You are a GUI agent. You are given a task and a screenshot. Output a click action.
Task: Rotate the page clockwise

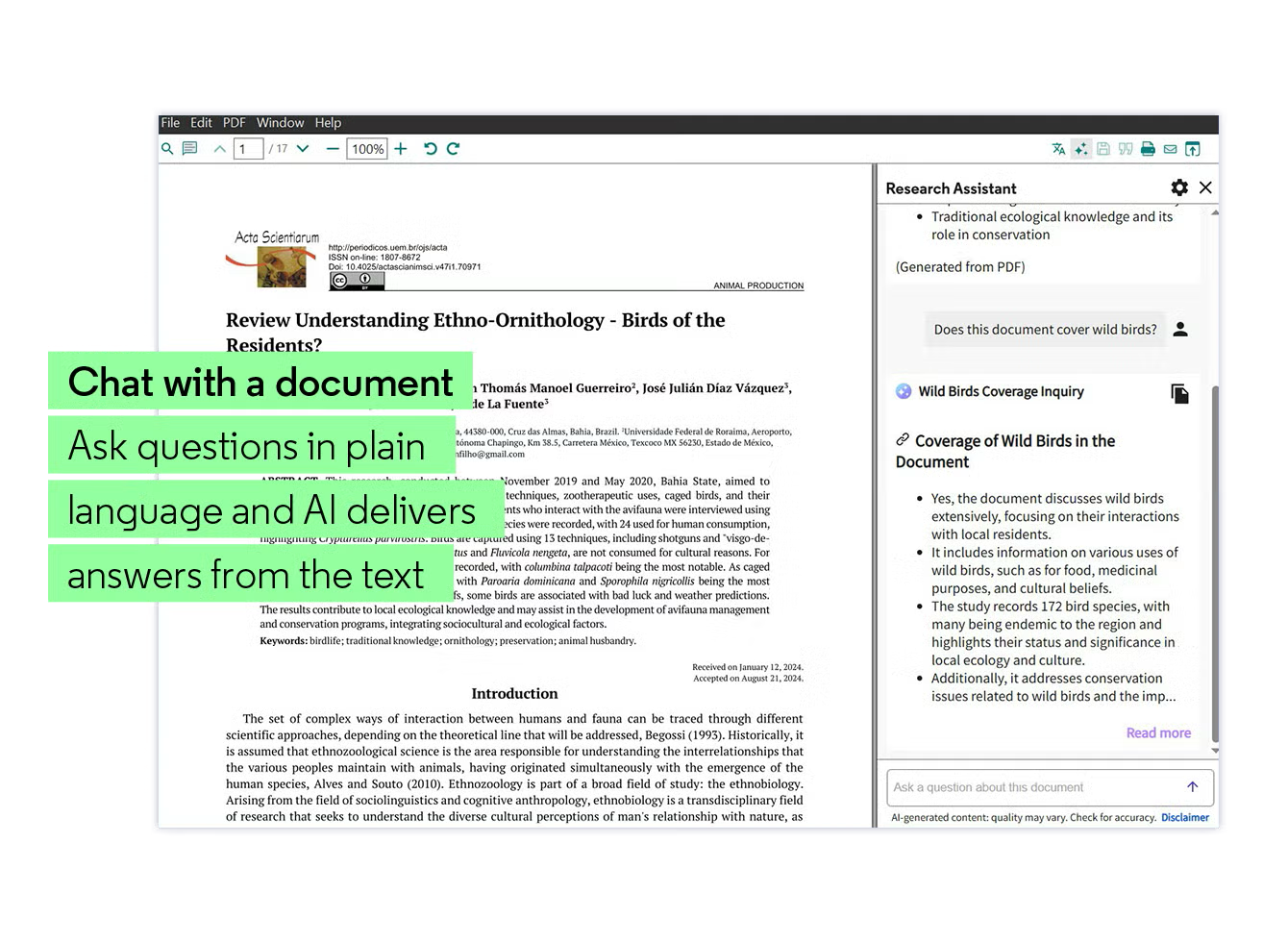click(454, 149)
